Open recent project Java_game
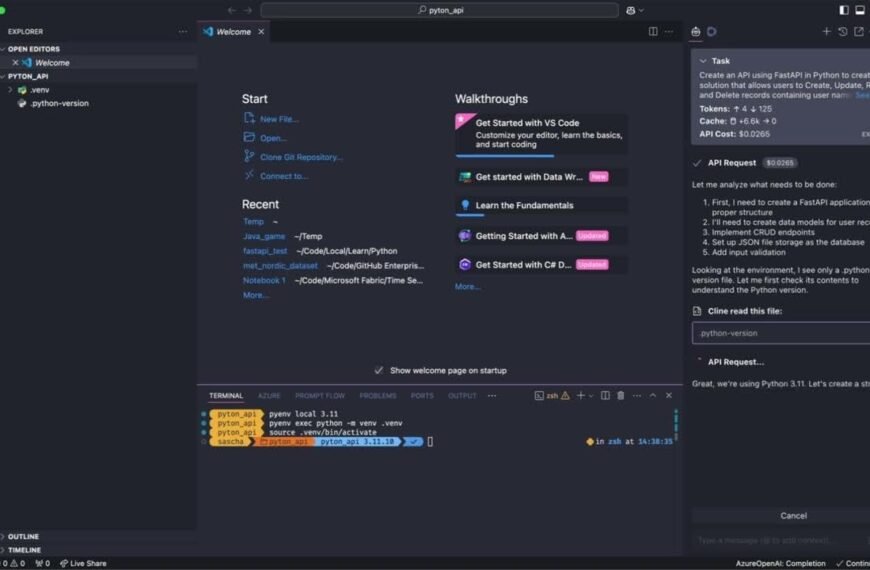The width and height of the screenshot is (870, 570). point(264,236)
